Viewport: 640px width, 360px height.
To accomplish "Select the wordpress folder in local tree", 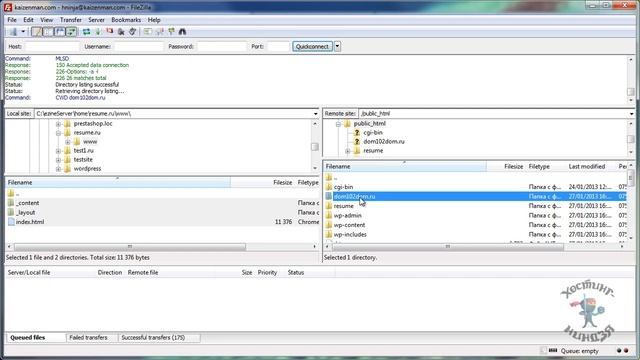I will [87, 169].
